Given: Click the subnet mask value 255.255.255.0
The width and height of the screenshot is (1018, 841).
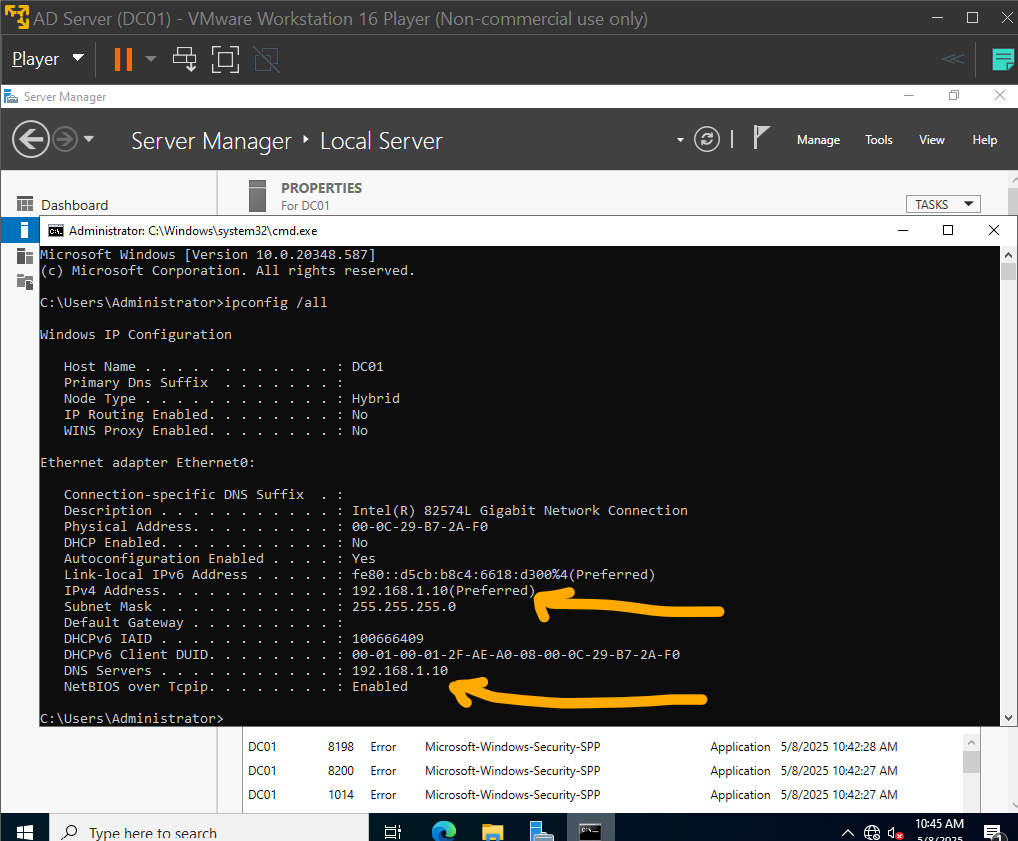Looking at the screenshot, I should (x=404, y=607).
